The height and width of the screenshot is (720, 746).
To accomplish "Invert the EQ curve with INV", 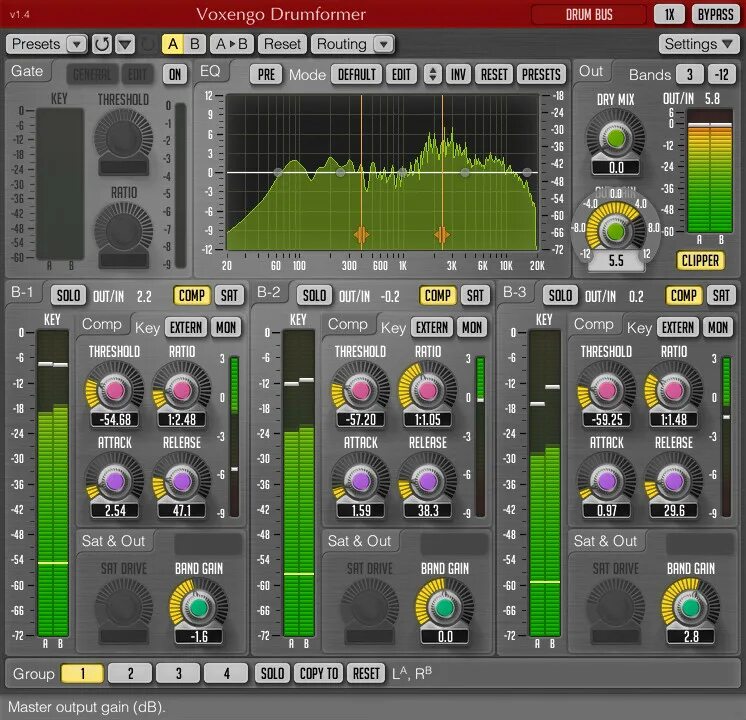I will [458, 74].
